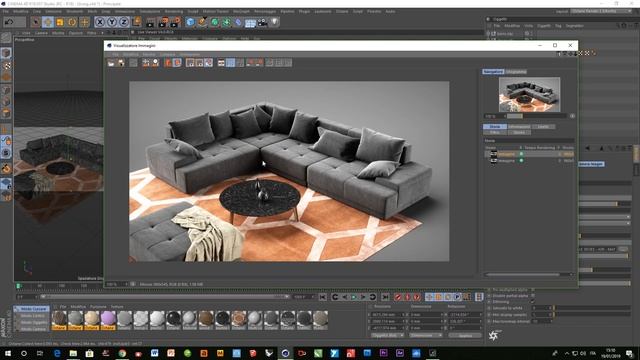640x360 pixels.
Task: Click the Record active objects button
Action: click(398, 297)
